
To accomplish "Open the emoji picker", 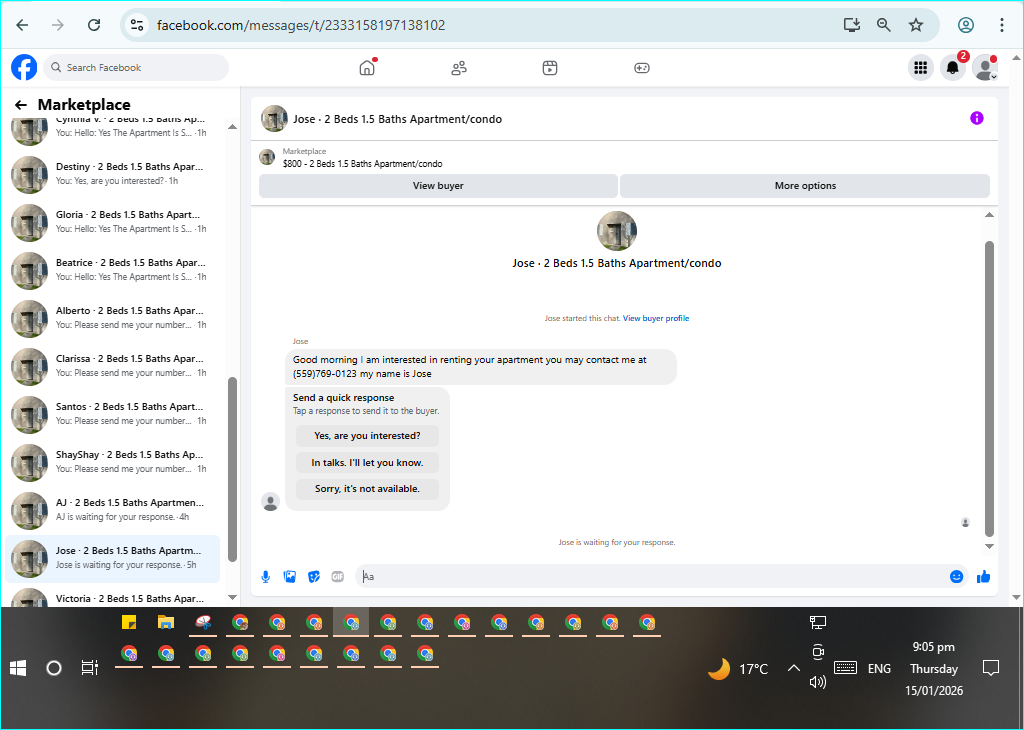I will 957,577.
